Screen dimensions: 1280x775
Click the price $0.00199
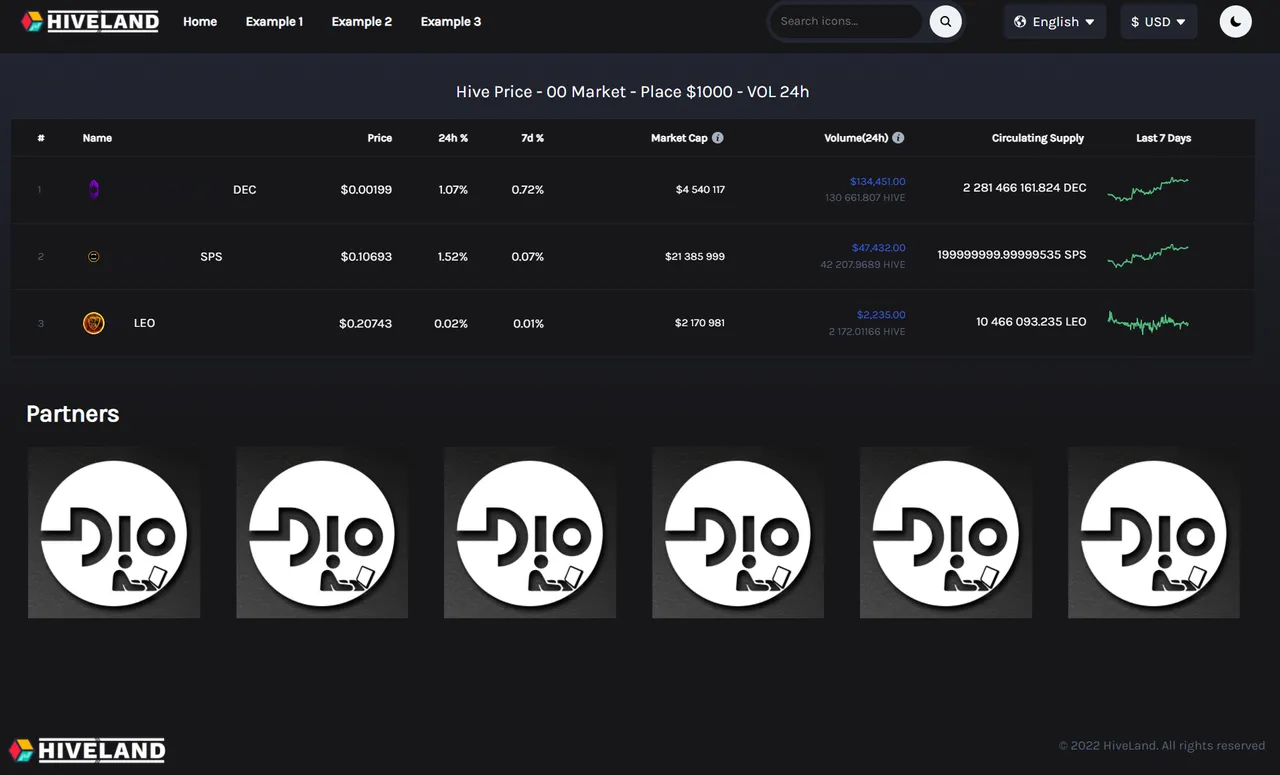pyautogui.click(x=366, y=190)
